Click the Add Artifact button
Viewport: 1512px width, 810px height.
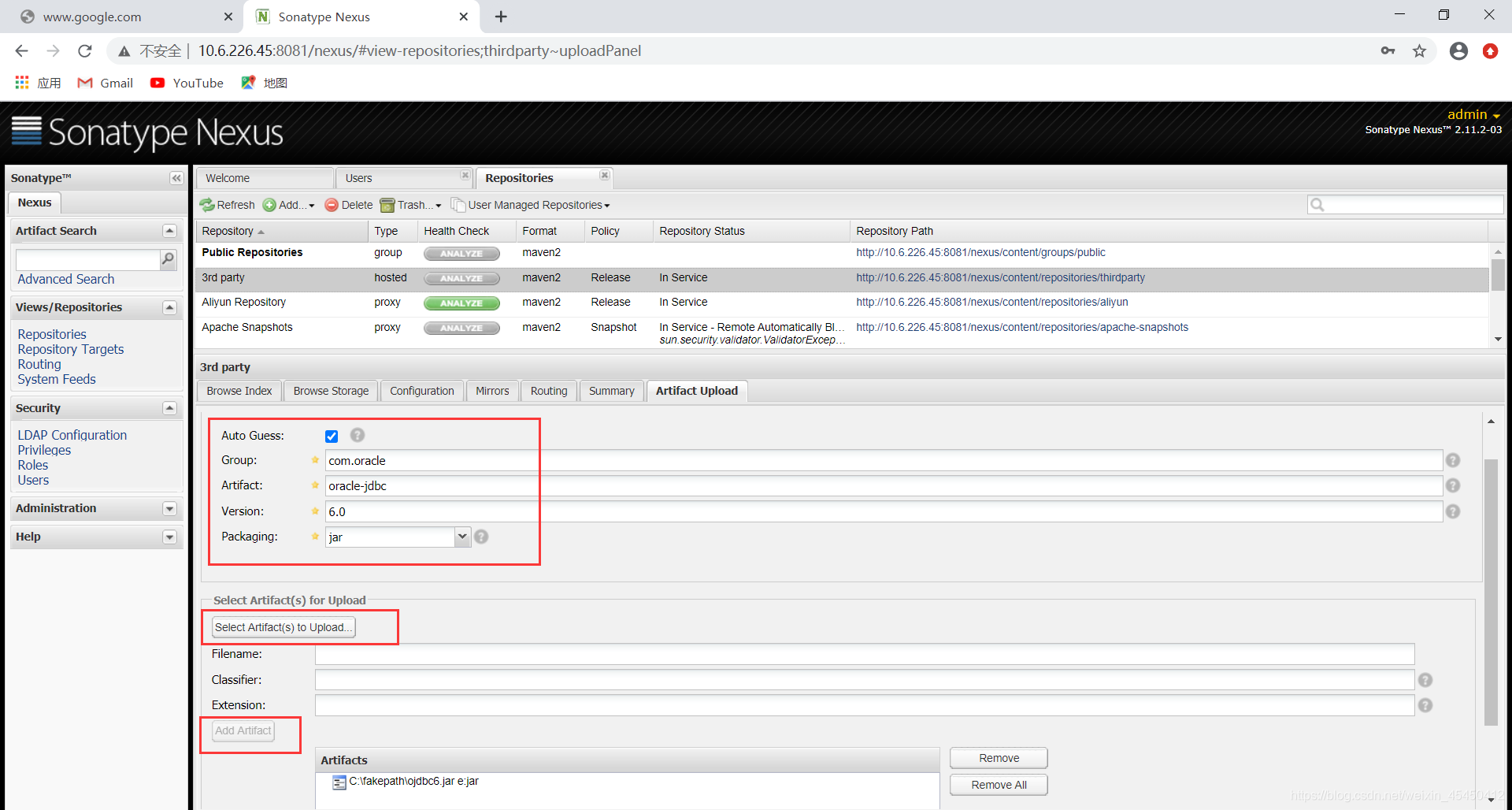click(x=243, y=730)
